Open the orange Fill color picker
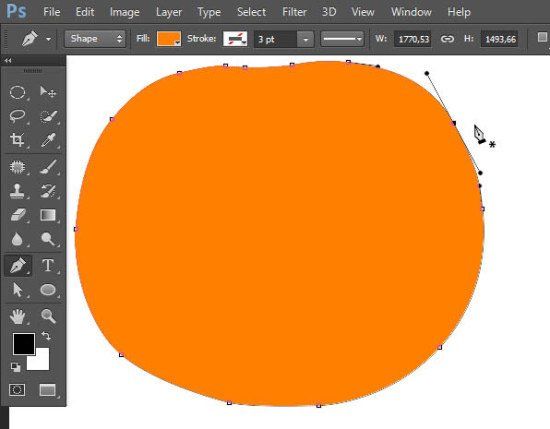This screenshot has height=429, width=550. tap(169, 39)
